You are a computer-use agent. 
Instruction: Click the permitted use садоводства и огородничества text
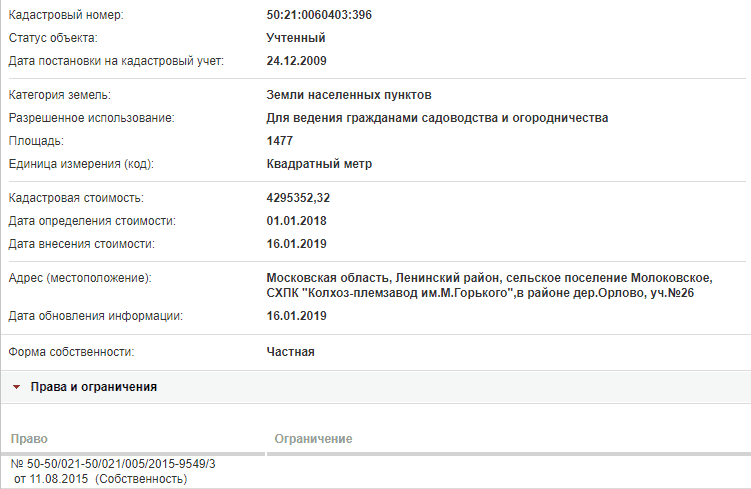pos(437,118)
